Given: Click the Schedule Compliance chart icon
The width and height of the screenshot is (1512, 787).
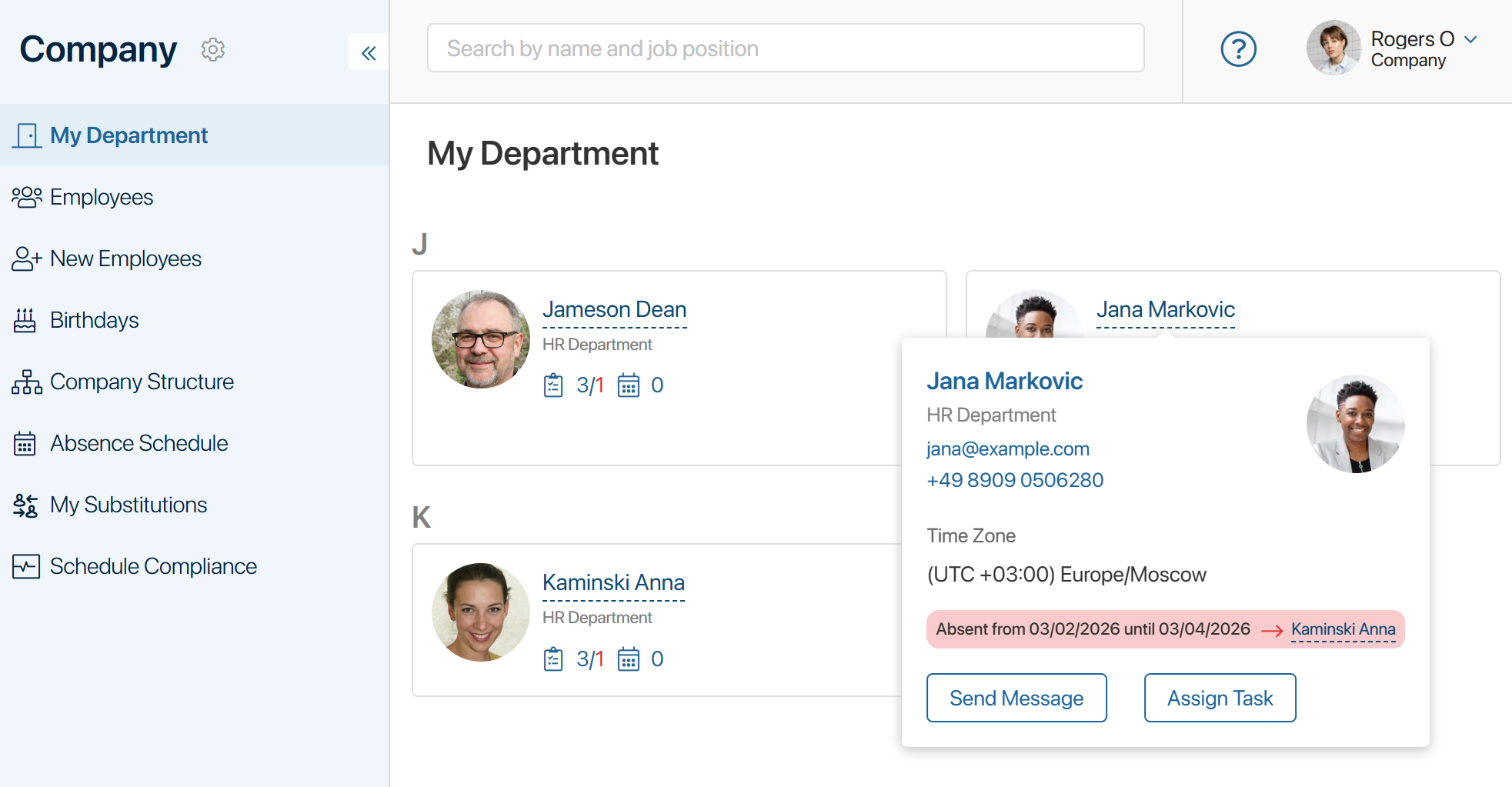Looking at the screenshot, I should (x=26, y=566).
